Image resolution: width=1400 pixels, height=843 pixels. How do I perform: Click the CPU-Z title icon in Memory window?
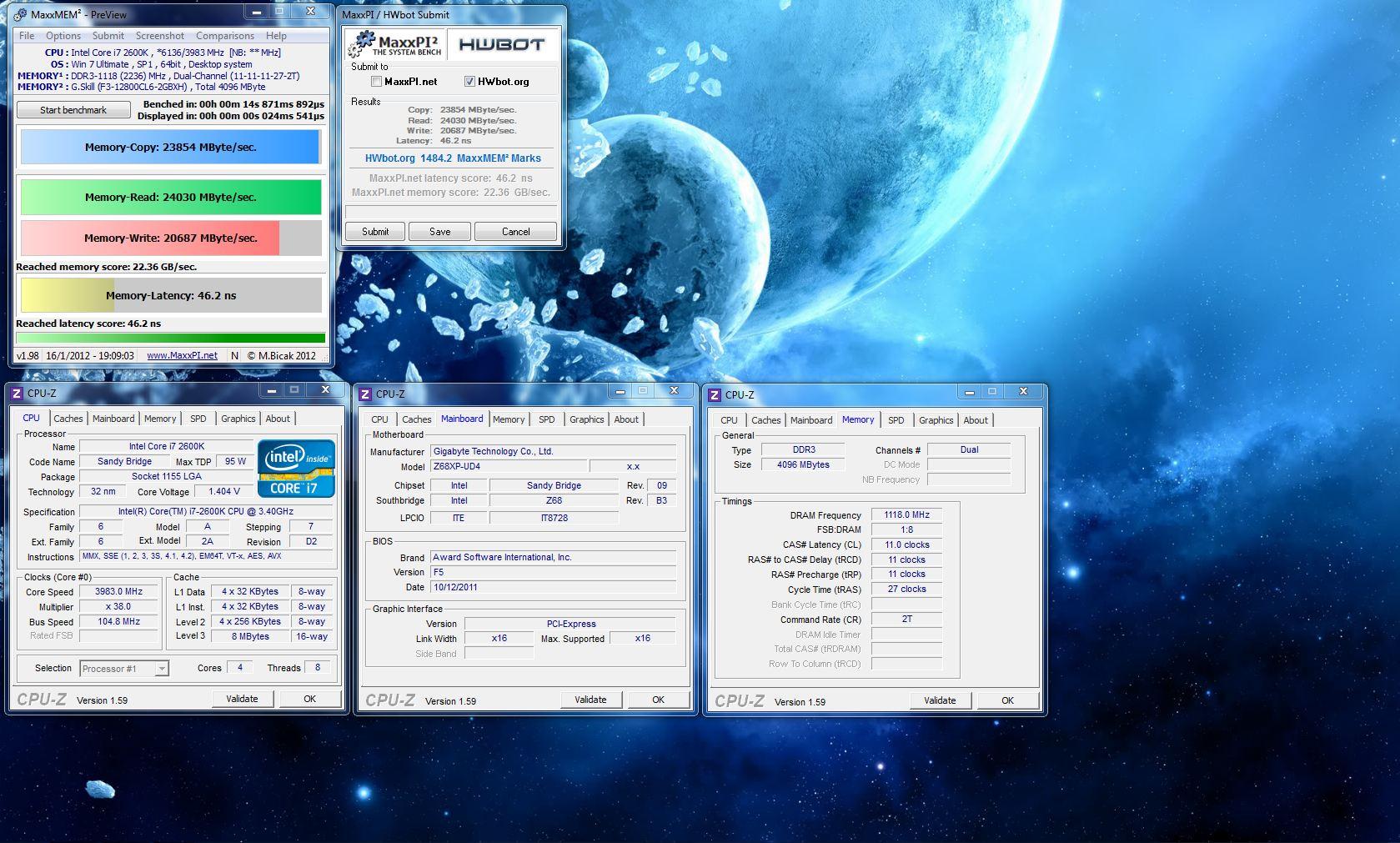[x=715, y=394]
